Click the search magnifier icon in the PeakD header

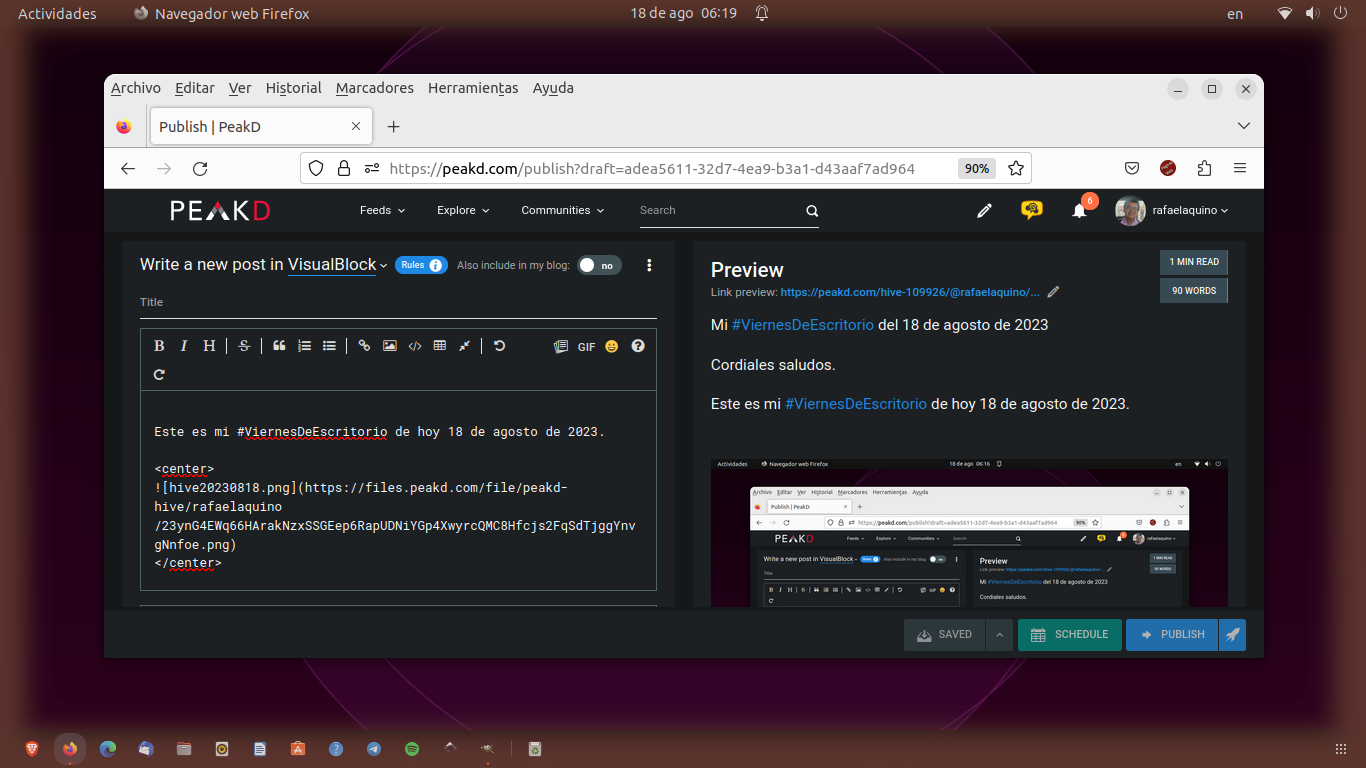[812, 211]
